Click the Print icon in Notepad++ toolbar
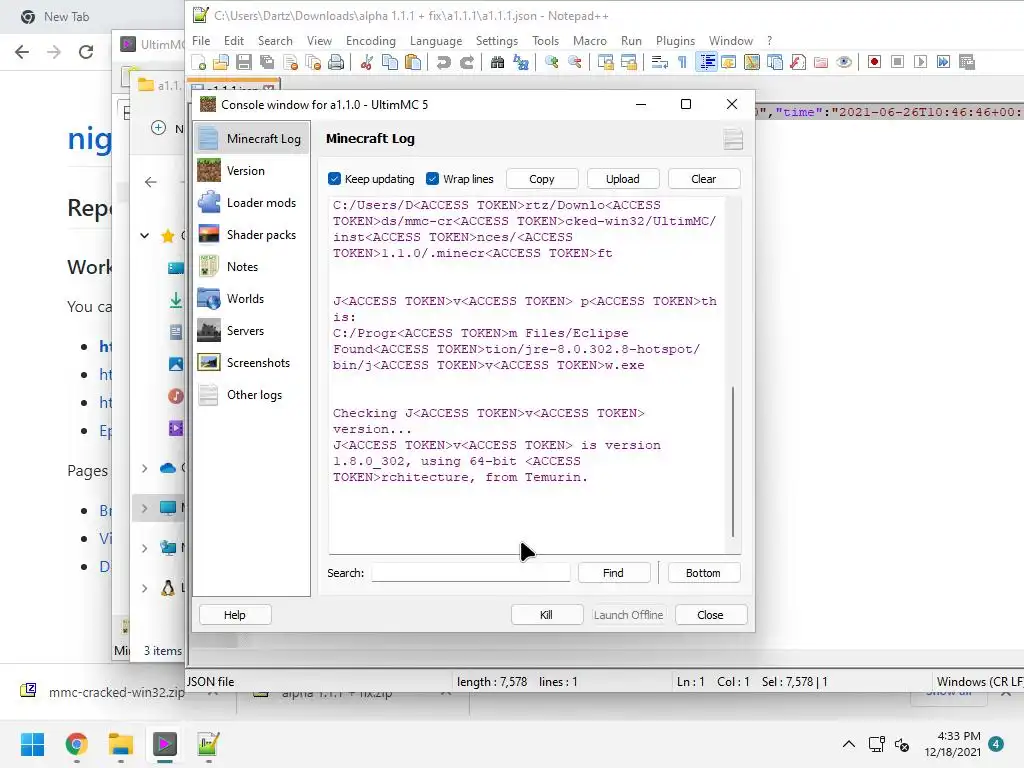Screen dimensions: 1024x768 pyautogui.click(x=336, y=62)
